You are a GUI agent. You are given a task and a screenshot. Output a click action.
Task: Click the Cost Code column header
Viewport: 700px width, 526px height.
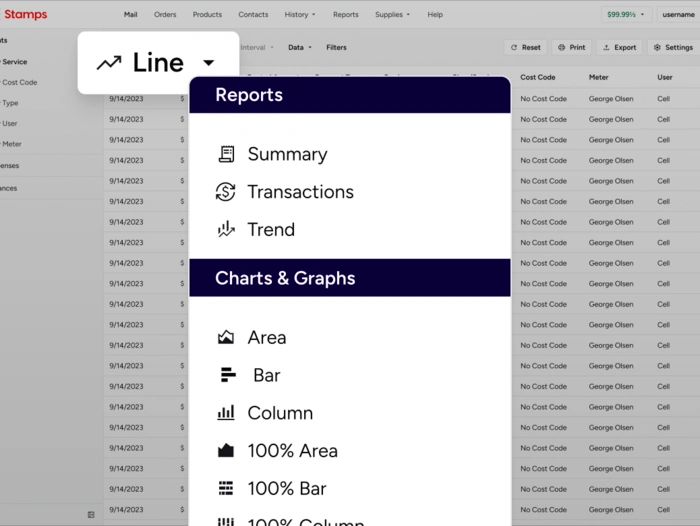538,77
